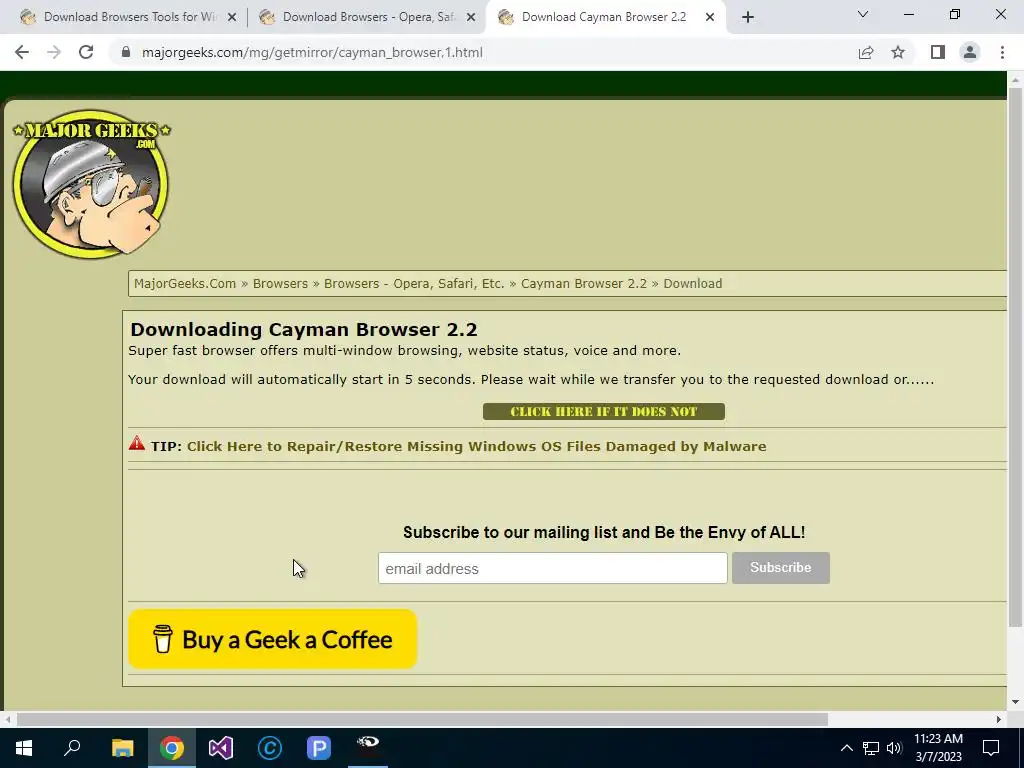
Task: Click the Downloading Cayman Browser 2.2 heading
Action: pyautogui.click(x=304, y=329)
